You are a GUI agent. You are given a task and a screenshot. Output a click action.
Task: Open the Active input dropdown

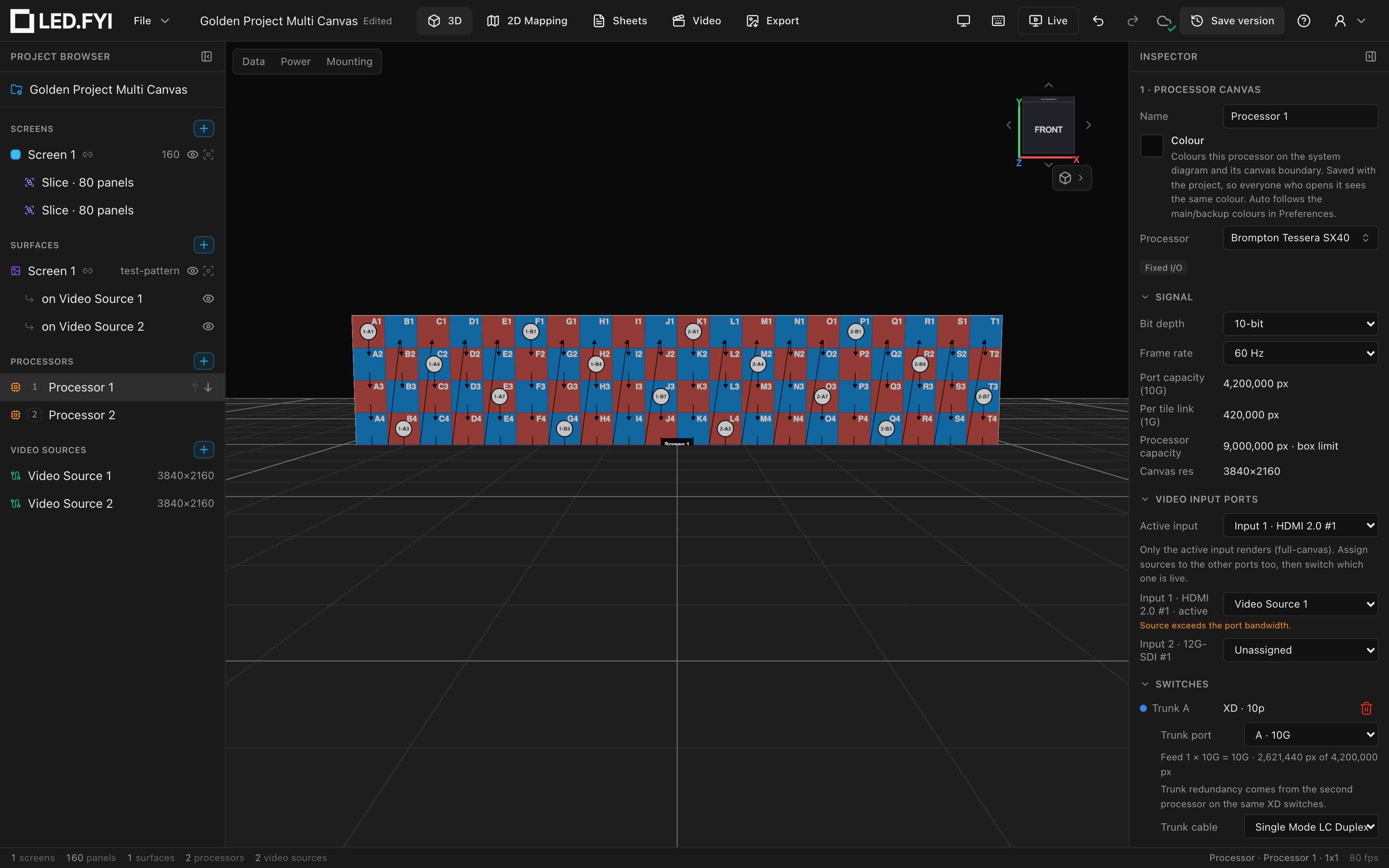point(1300,526)
